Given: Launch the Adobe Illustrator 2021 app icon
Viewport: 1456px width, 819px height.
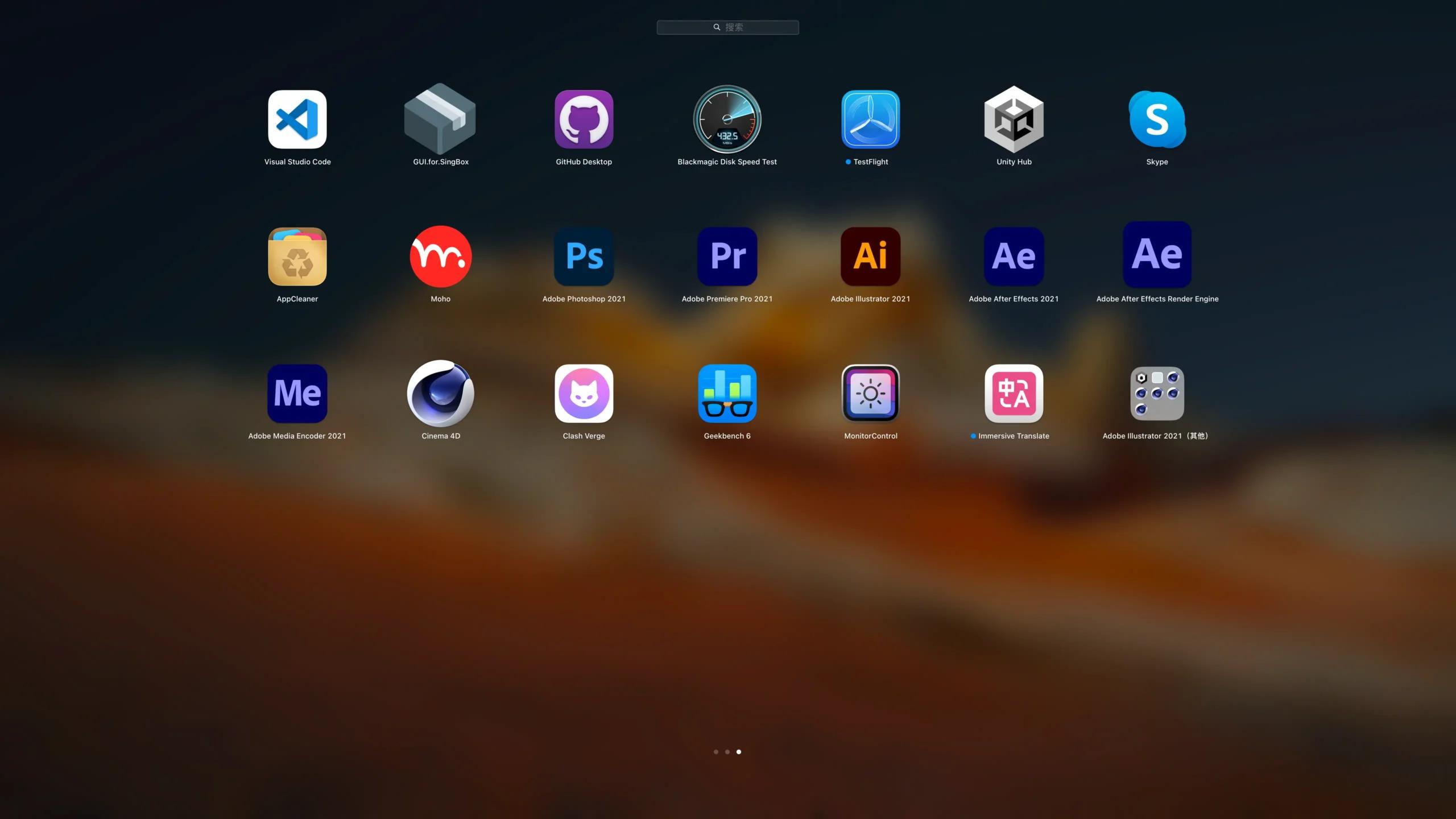Looking at the screenshot, I should 871,257.
